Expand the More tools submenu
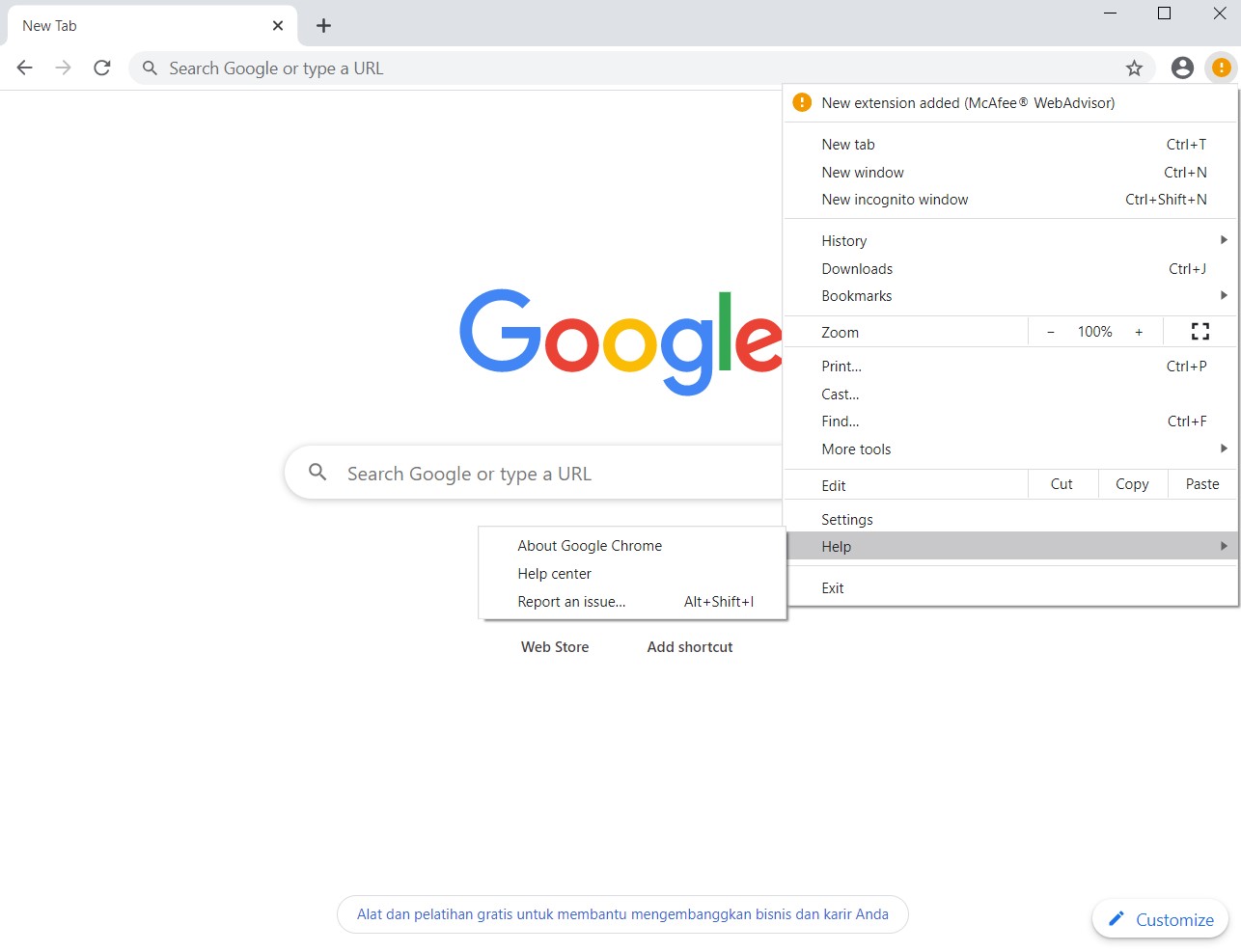Screen dimensions: 1241x952 1010,449
